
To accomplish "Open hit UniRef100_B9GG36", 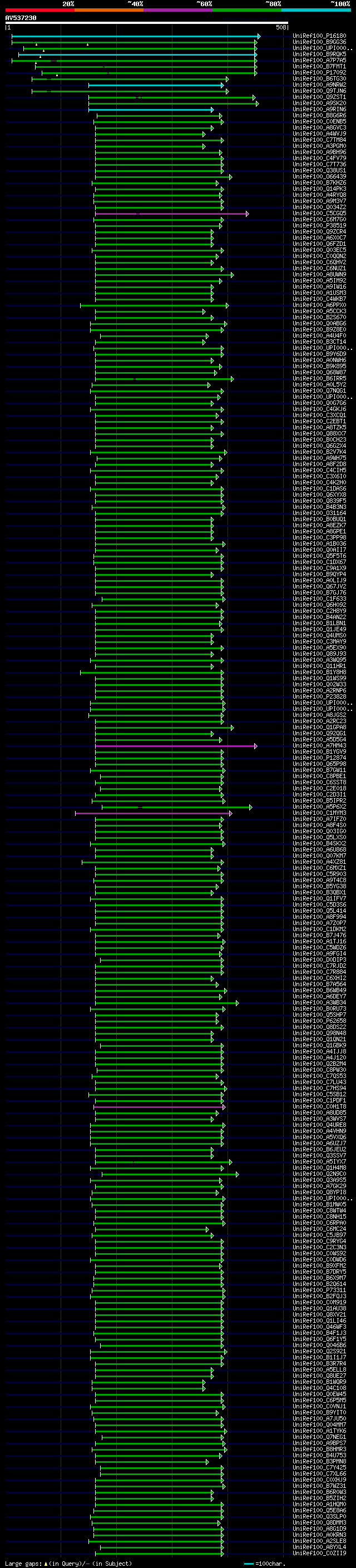I will 319,42.
